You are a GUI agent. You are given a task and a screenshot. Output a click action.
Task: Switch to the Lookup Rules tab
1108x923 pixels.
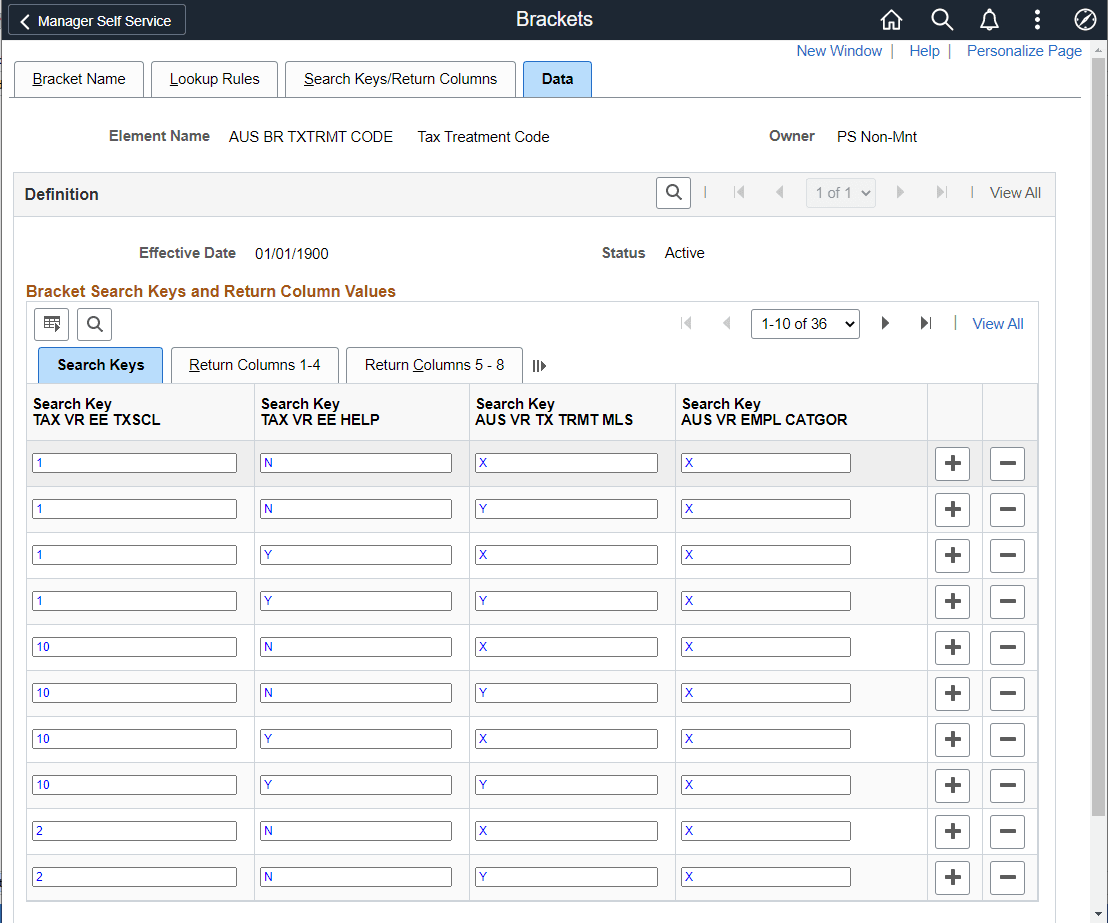coord(214,79)
